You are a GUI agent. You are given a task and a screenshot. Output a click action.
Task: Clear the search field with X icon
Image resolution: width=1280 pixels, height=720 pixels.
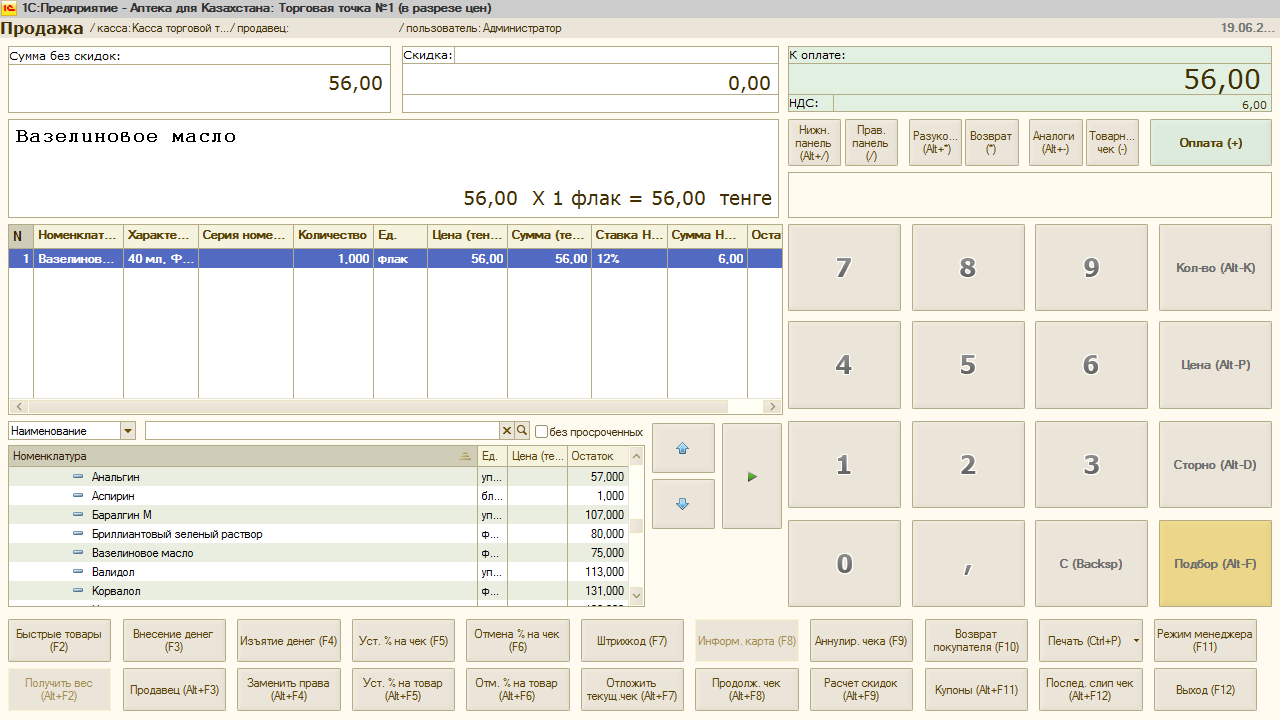pos(507,431)
